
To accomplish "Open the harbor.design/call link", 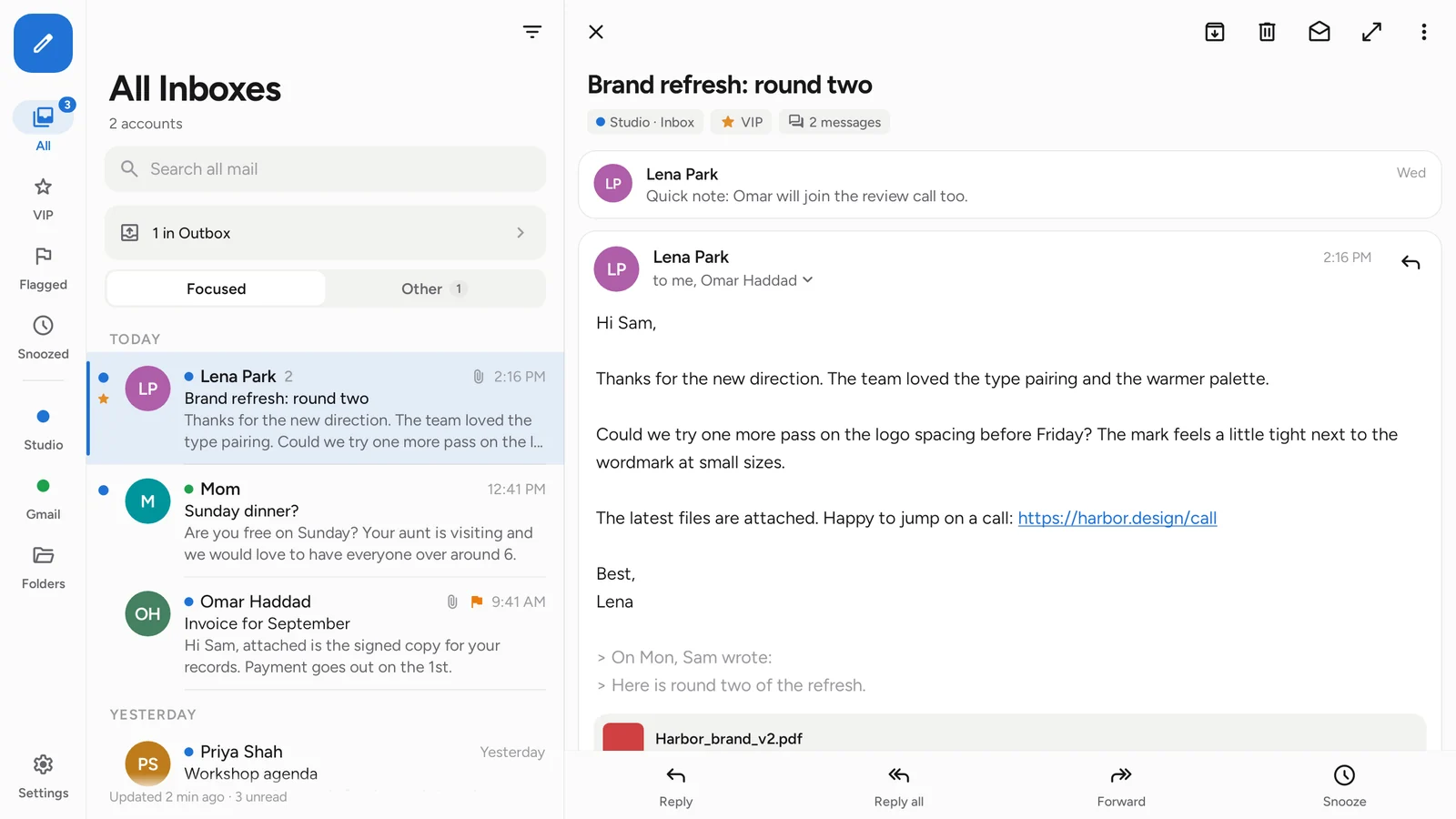I will pos(1117,518).
